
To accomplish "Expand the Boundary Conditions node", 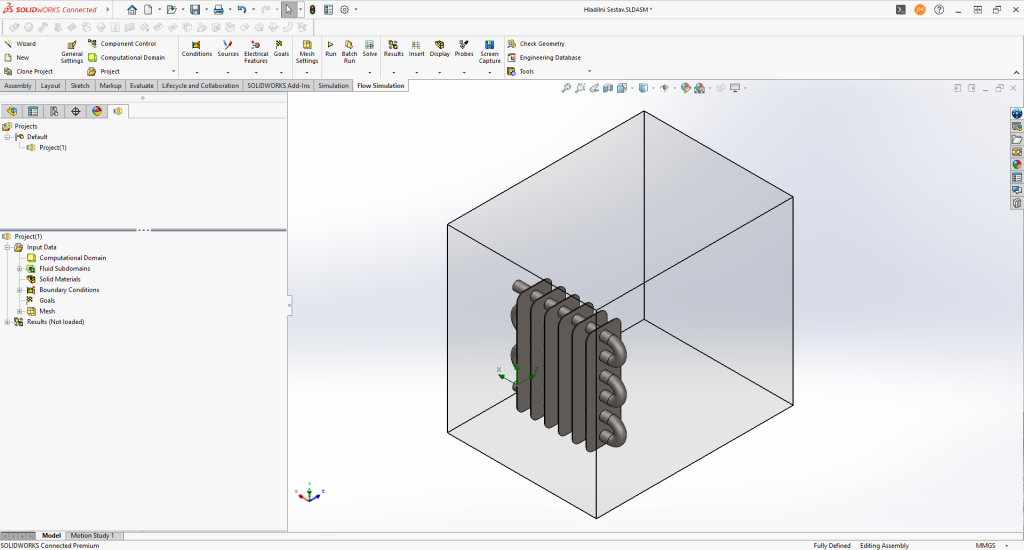I will click(20, 290).
